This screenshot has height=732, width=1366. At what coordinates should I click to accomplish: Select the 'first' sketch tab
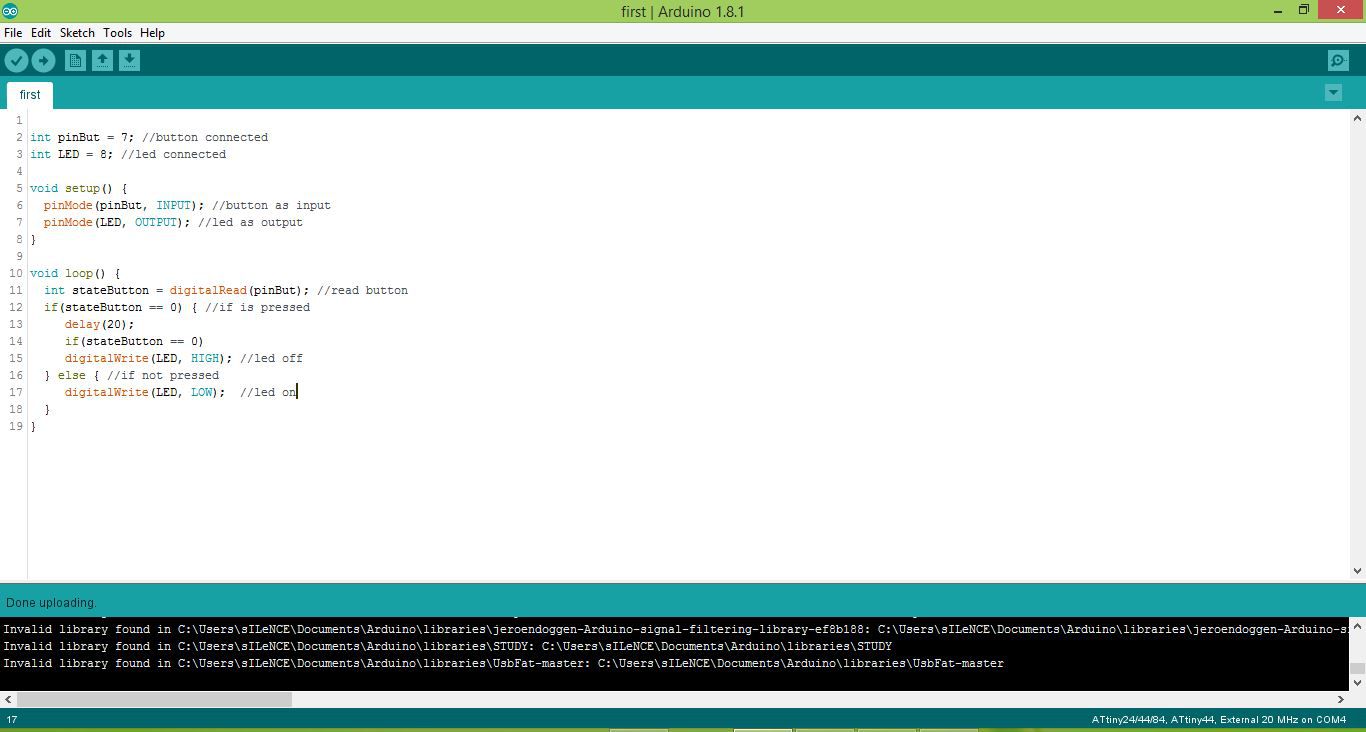pos(30,95)
